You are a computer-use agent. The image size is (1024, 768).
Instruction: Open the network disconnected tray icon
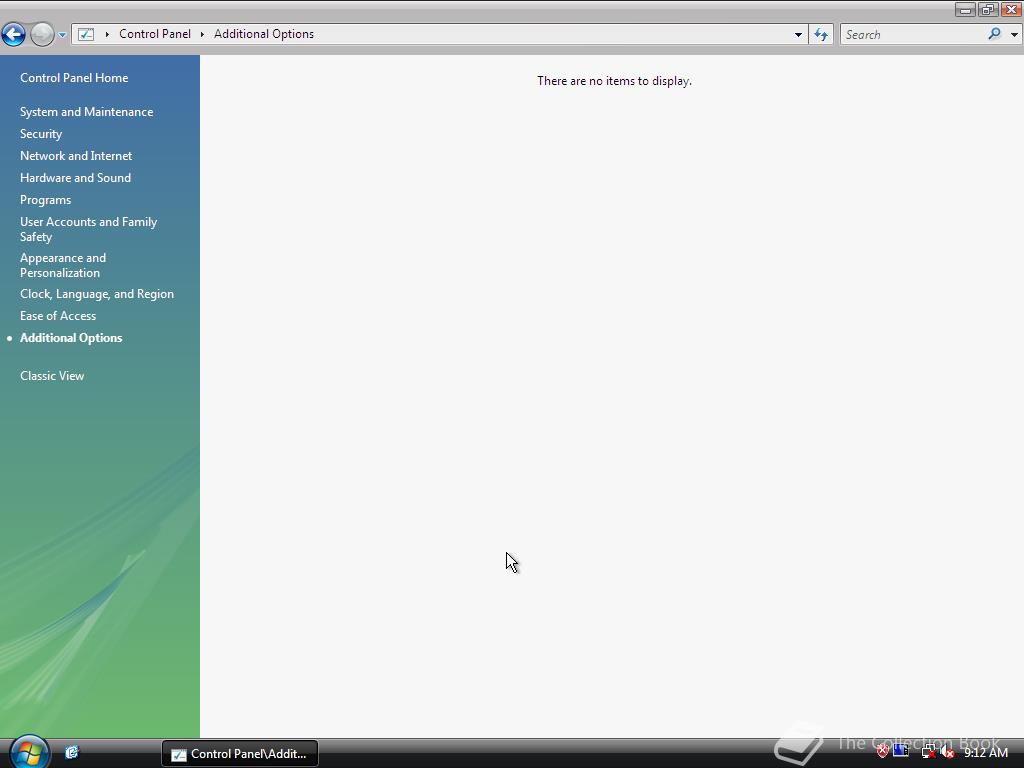pyautogui.click(x=928, y=752)
